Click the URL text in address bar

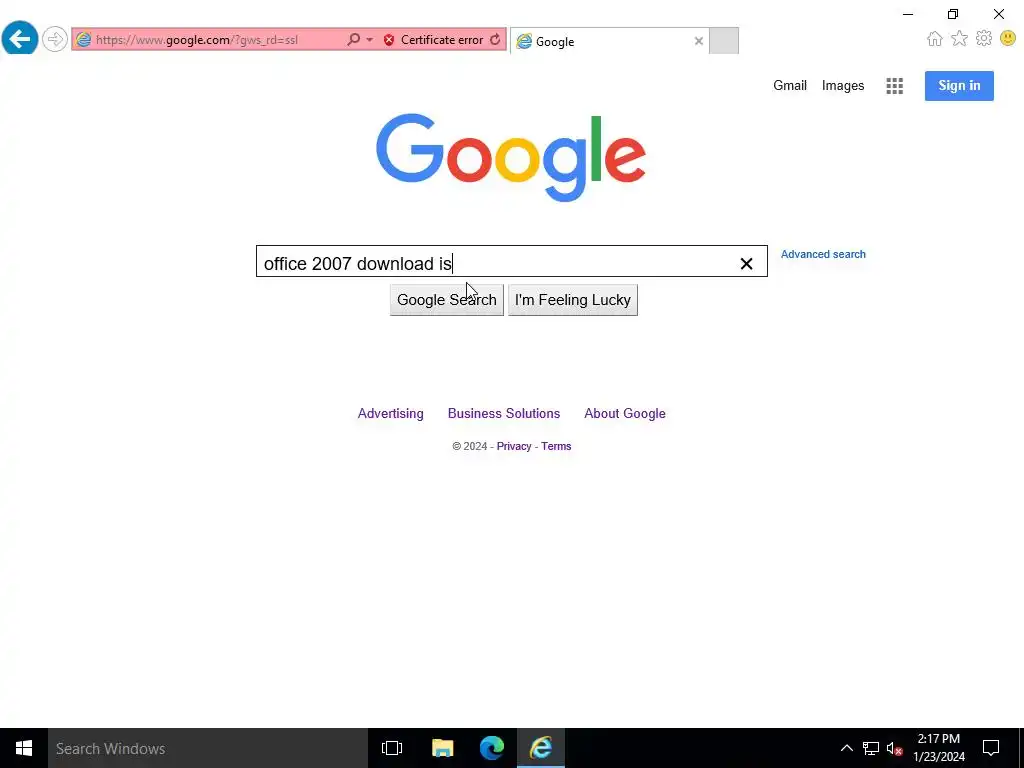coord(197,40)
